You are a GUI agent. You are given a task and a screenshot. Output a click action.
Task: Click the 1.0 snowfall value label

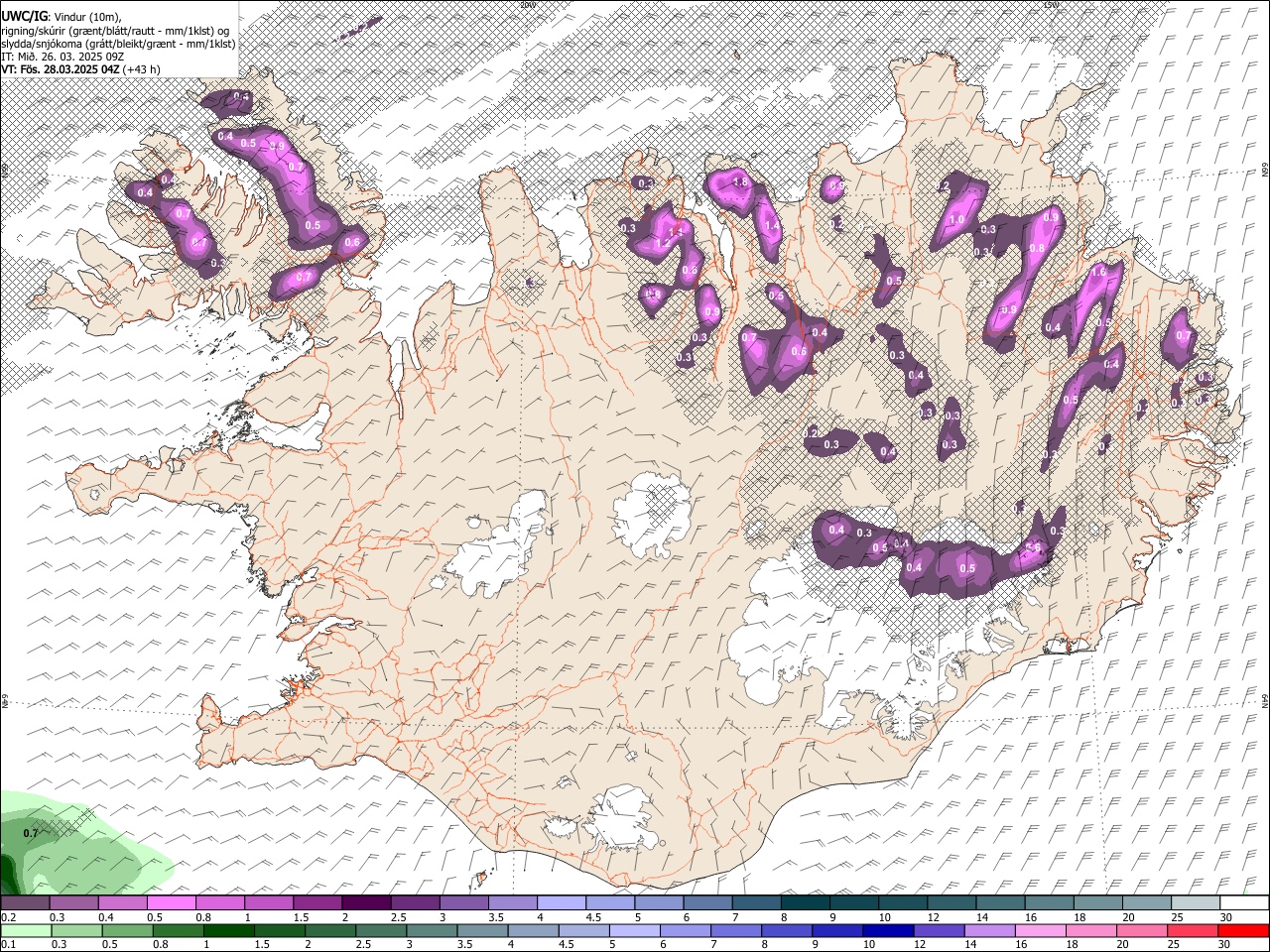click(957, 220)
